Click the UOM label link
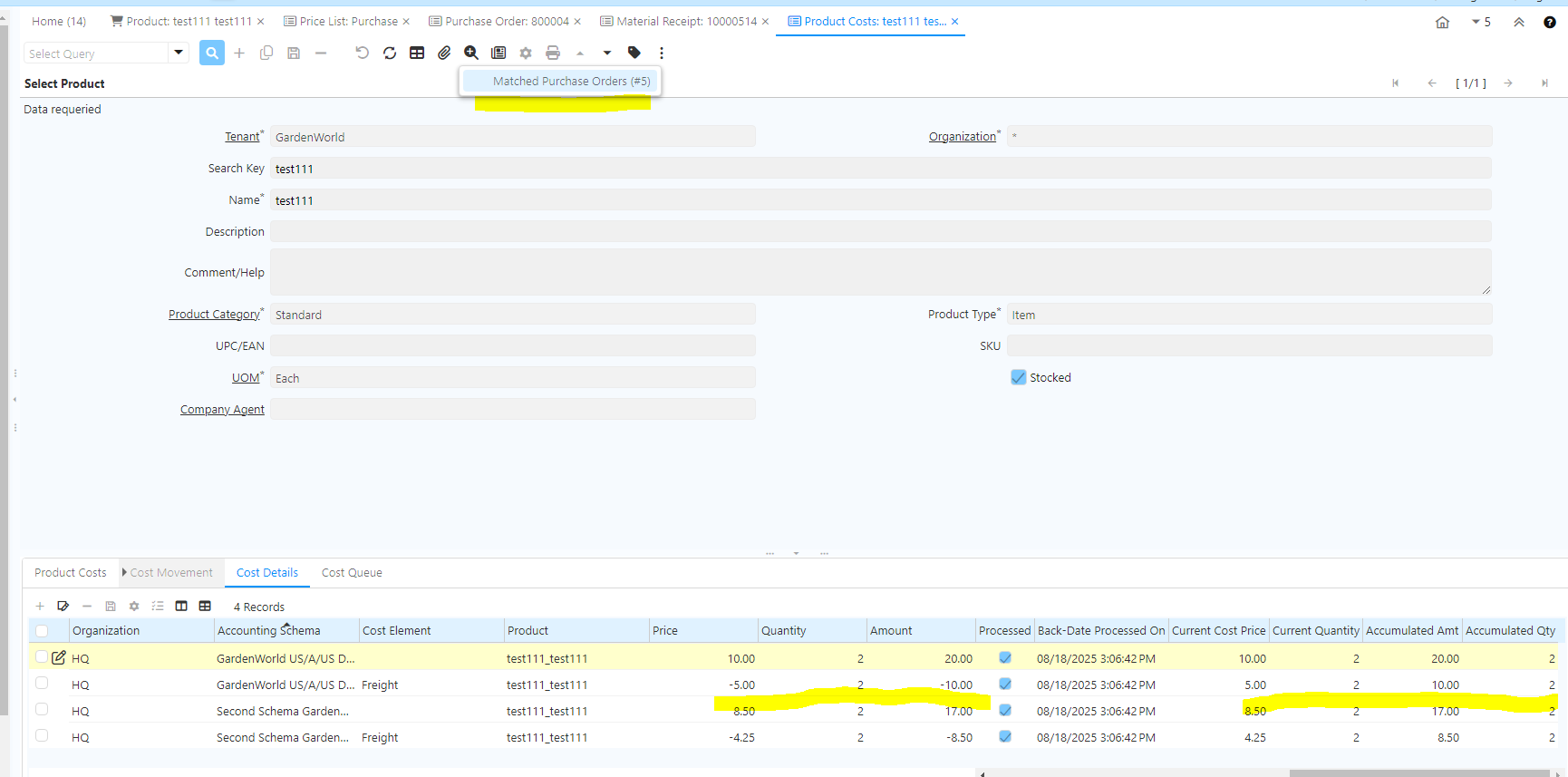 point(246,378)
